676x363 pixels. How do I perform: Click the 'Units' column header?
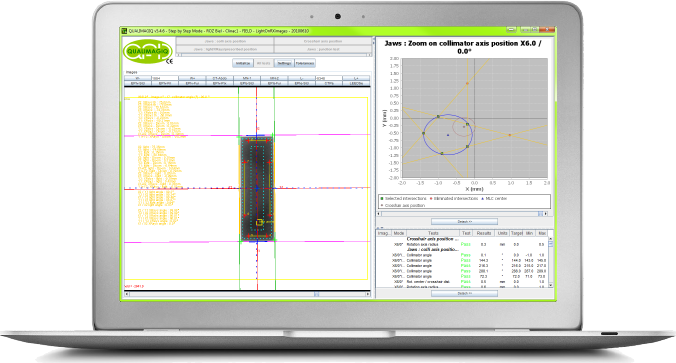click(502, 233)
